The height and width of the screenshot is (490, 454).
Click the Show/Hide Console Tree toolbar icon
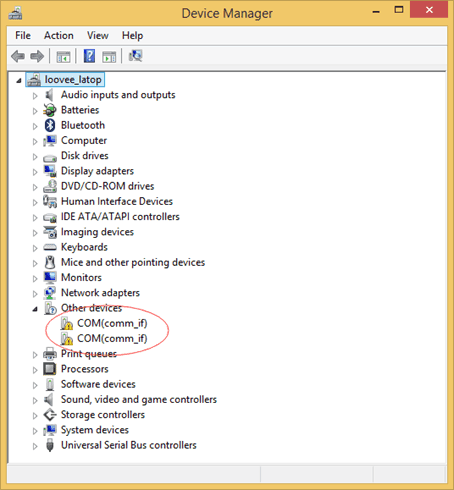pyautogui.click(x=63, y=57)
